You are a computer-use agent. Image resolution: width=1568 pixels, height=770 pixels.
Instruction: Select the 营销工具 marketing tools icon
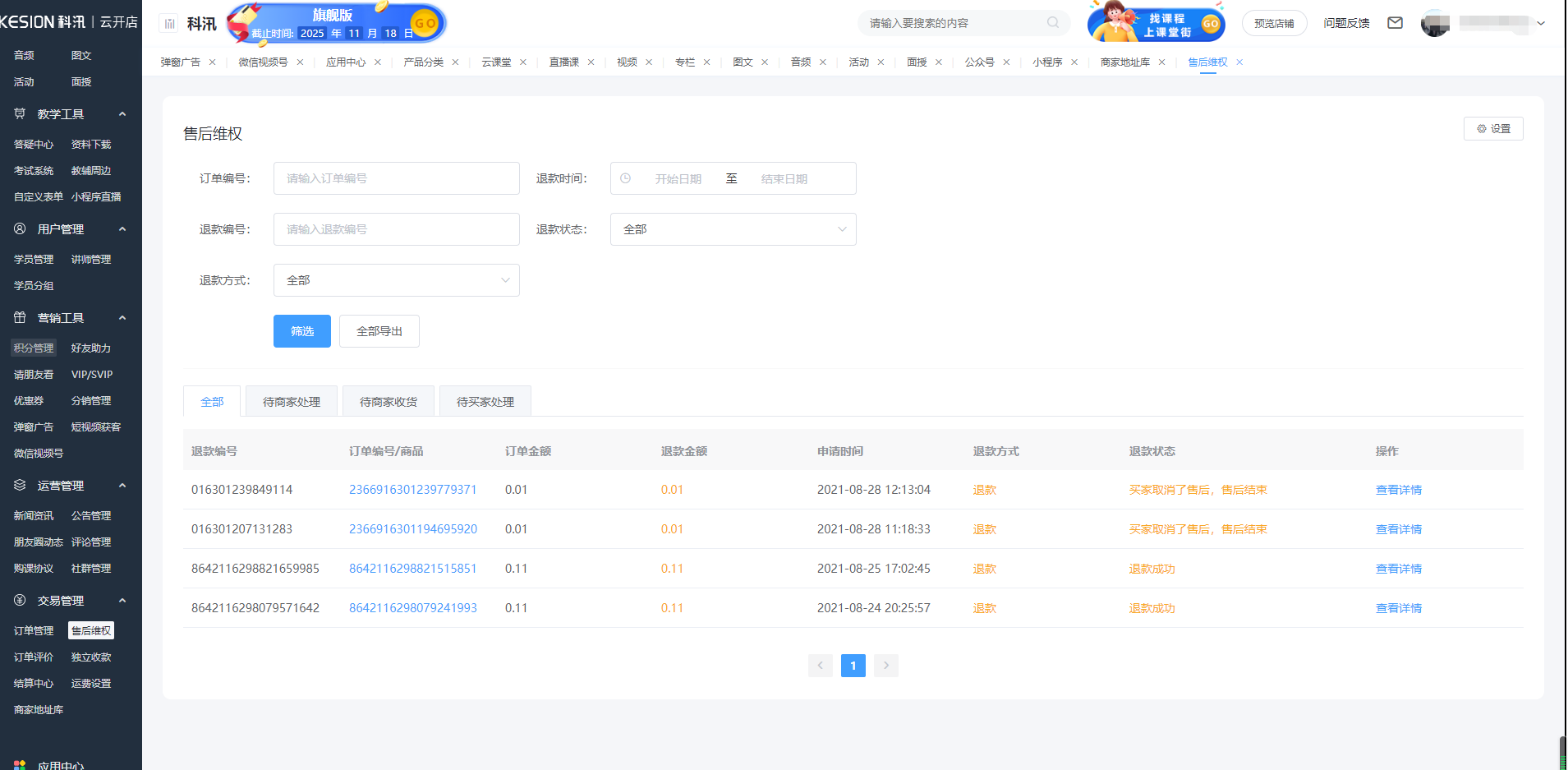(x=19, y=317)
